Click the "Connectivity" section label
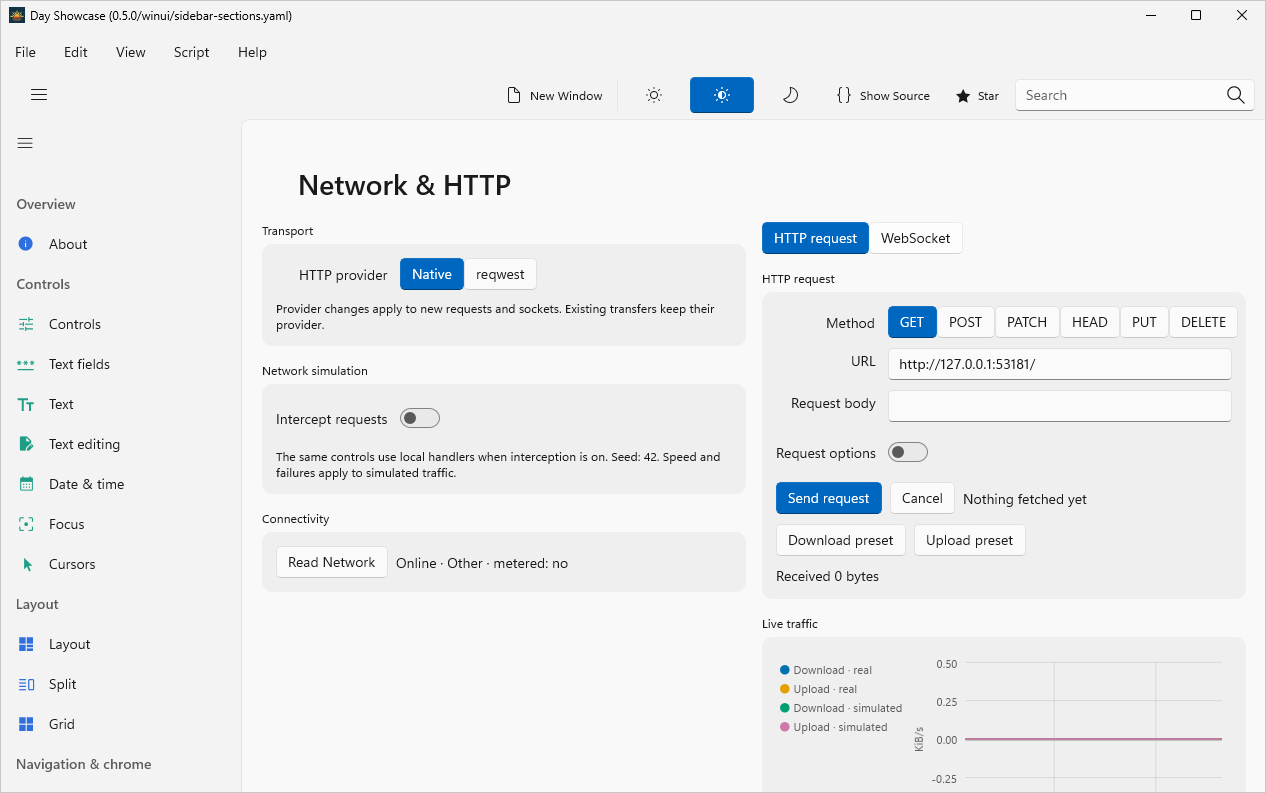 pos(296,519)
